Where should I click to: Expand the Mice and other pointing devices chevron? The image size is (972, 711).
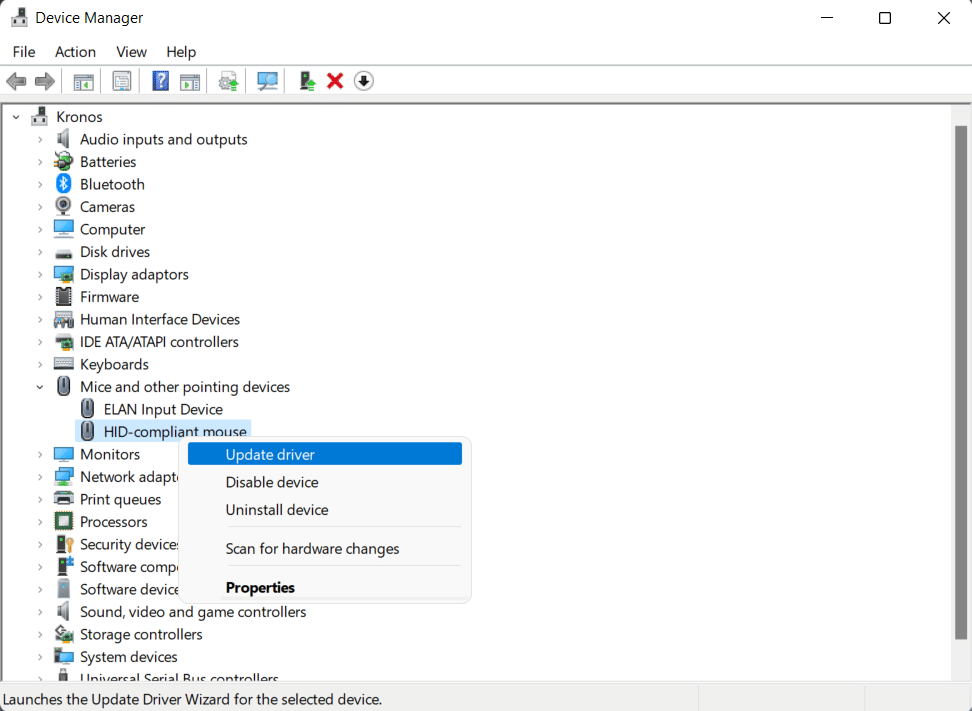(x=40, y=386)
